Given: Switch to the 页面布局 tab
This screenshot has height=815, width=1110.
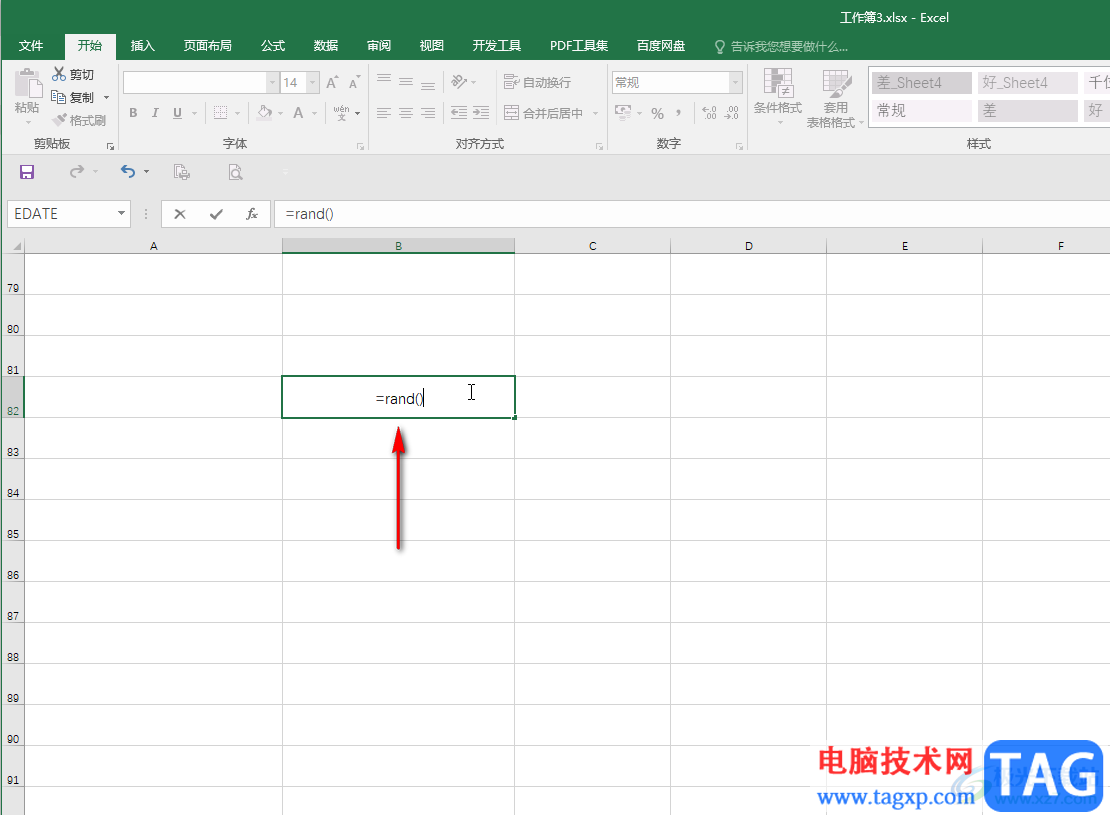Looking at the screenshot, I should (207, 46).
